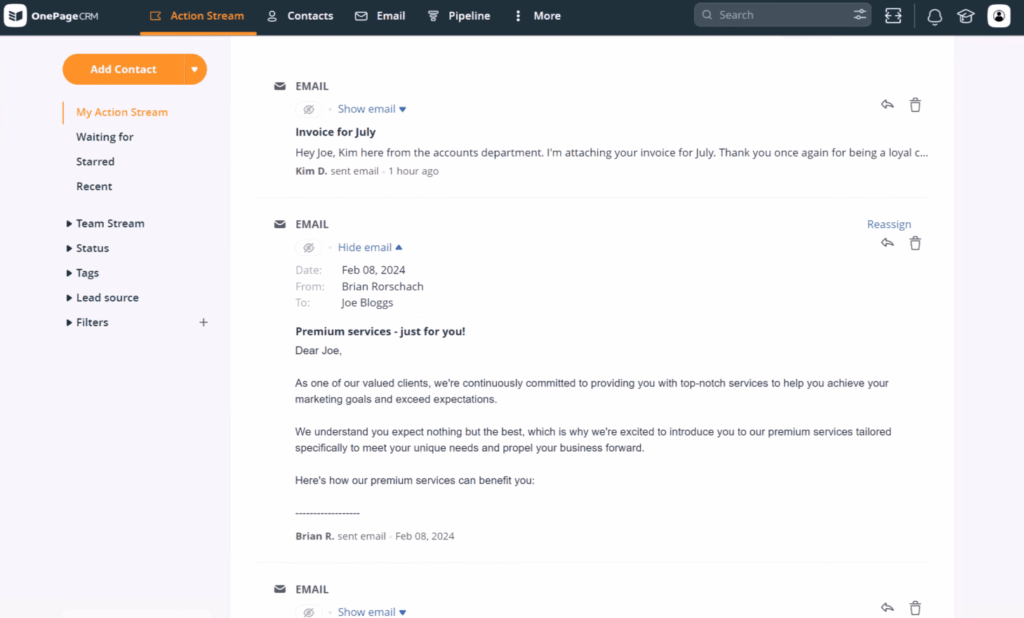This screenshot has width=1024, height=618.
Task: Reply to the Premium services email
Action: [887, 242]
